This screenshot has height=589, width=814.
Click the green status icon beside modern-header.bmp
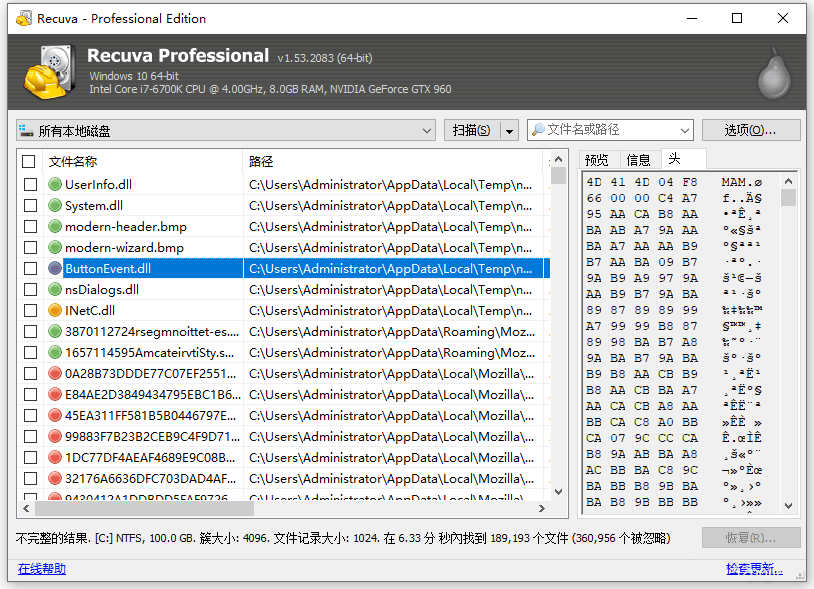pyautogui.click(x=55, y=226)
